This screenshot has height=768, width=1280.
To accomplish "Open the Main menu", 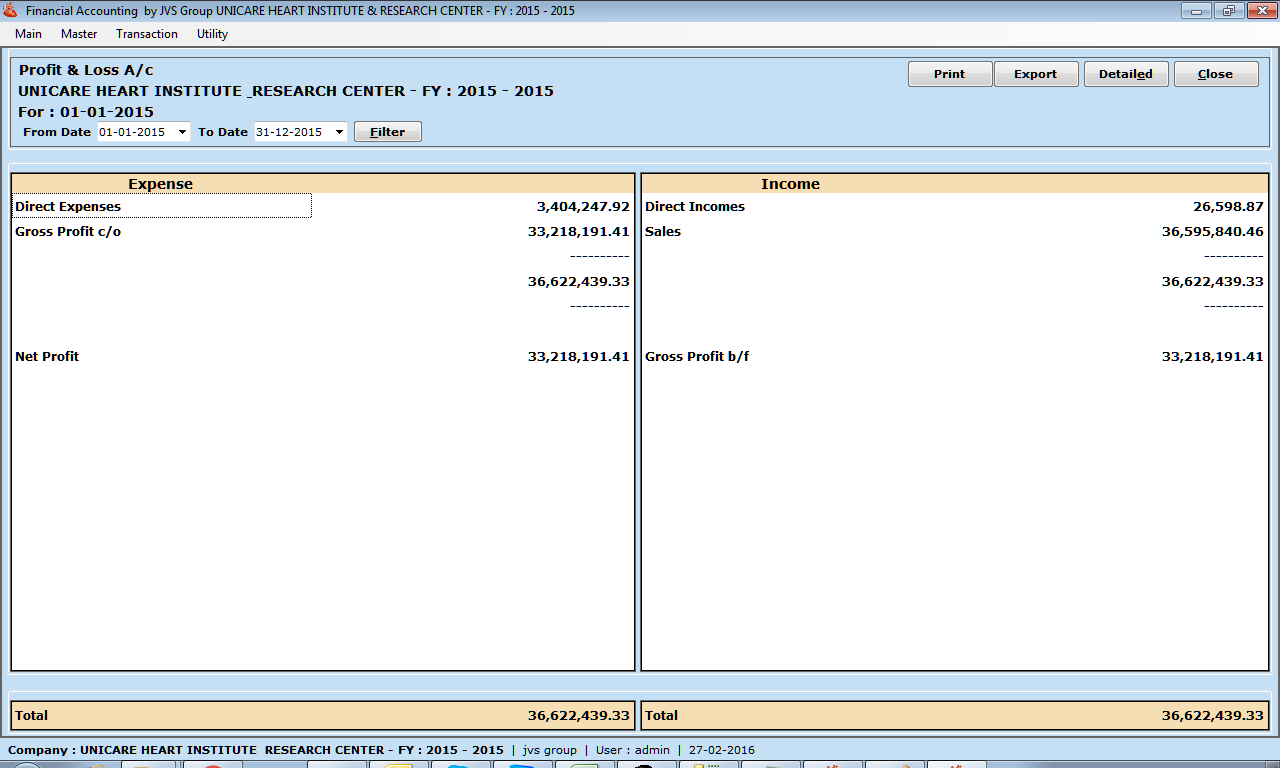I will pyautogui.click(x=28, y=34).
